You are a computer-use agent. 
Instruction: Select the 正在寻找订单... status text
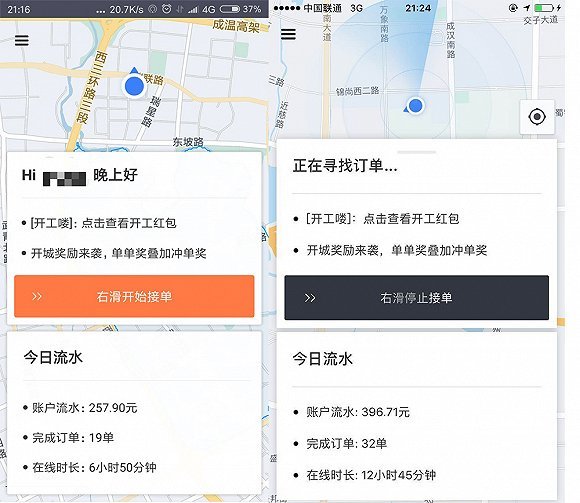pos(345,165)
